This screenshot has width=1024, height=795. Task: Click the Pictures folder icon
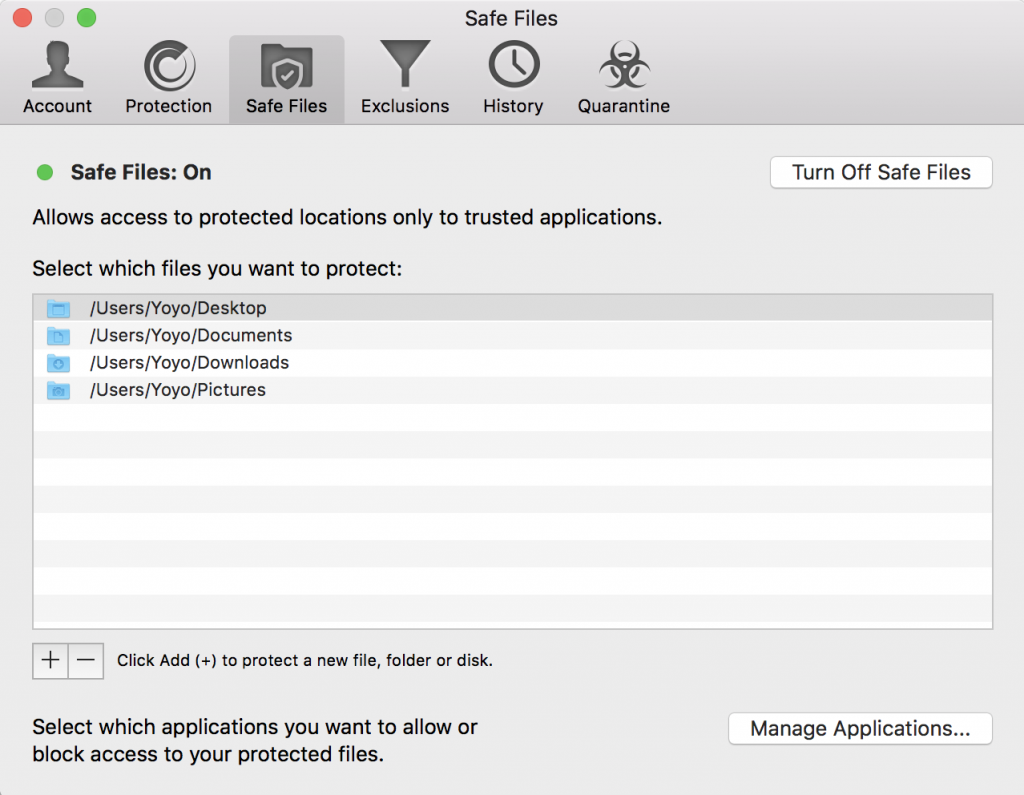[x=58, y=391]
